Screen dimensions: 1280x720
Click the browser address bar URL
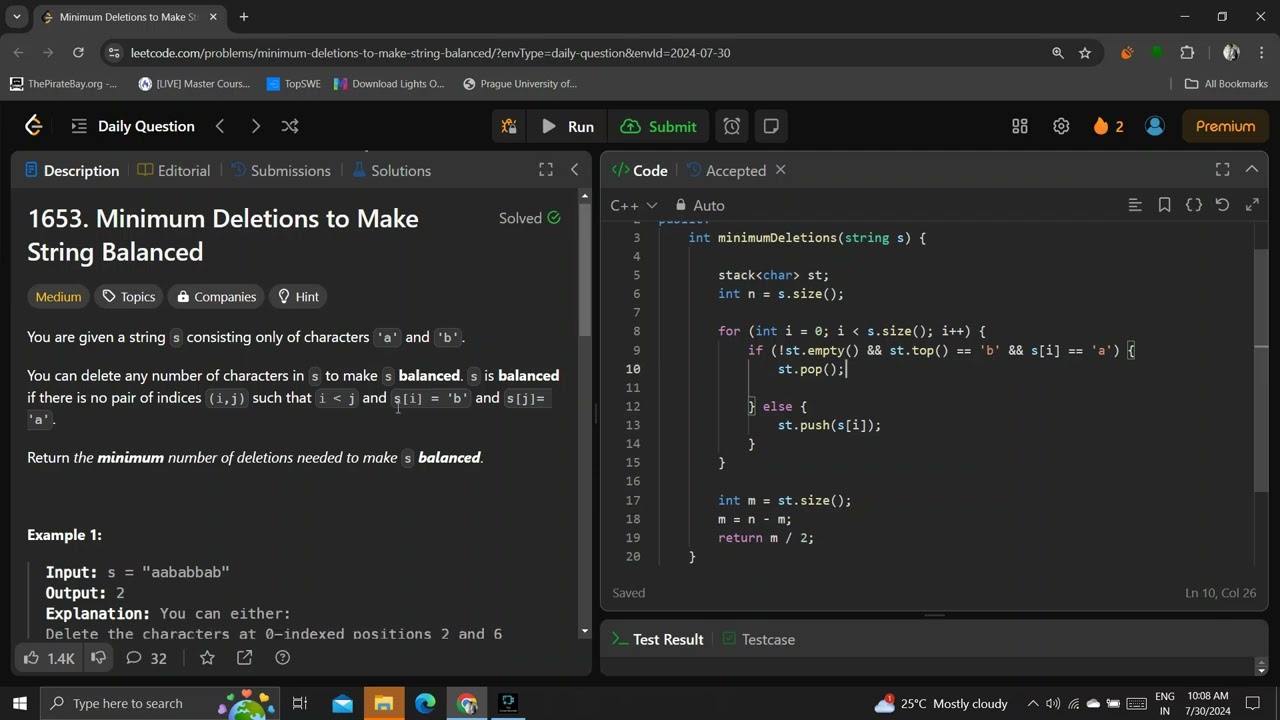430,53
